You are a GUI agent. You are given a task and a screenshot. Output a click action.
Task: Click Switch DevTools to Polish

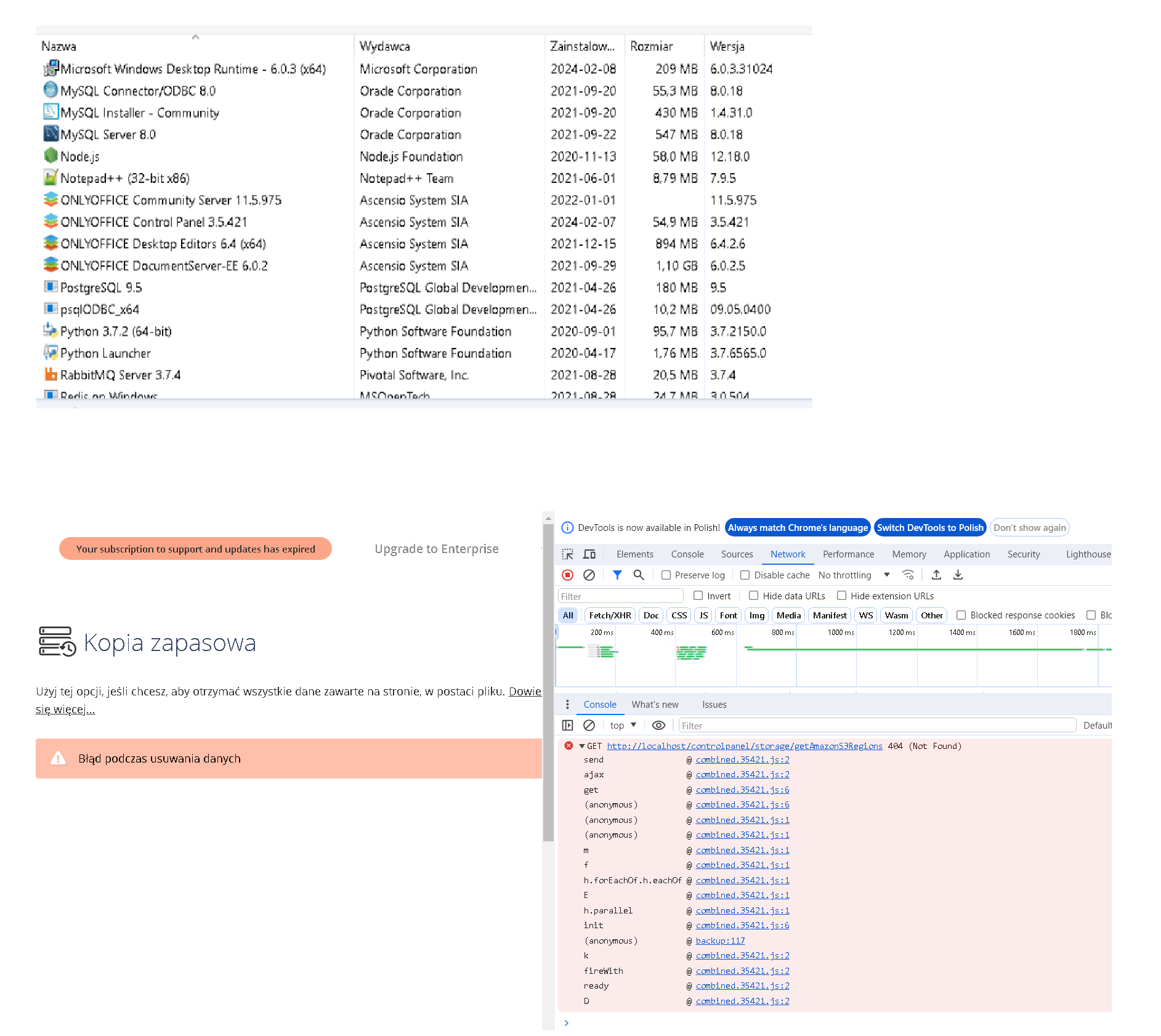pos(930,528)
